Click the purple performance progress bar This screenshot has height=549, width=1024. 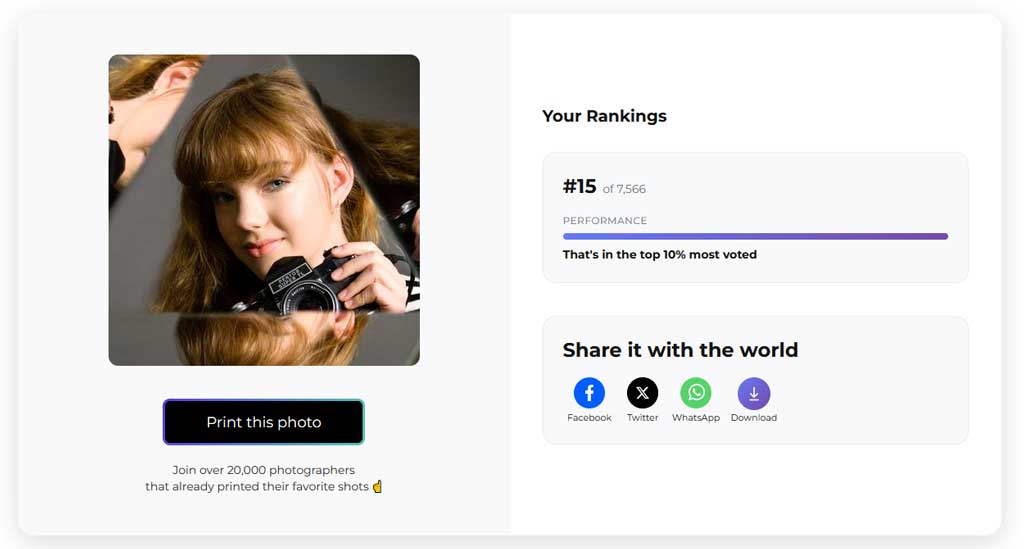click(x=755, y=237)
